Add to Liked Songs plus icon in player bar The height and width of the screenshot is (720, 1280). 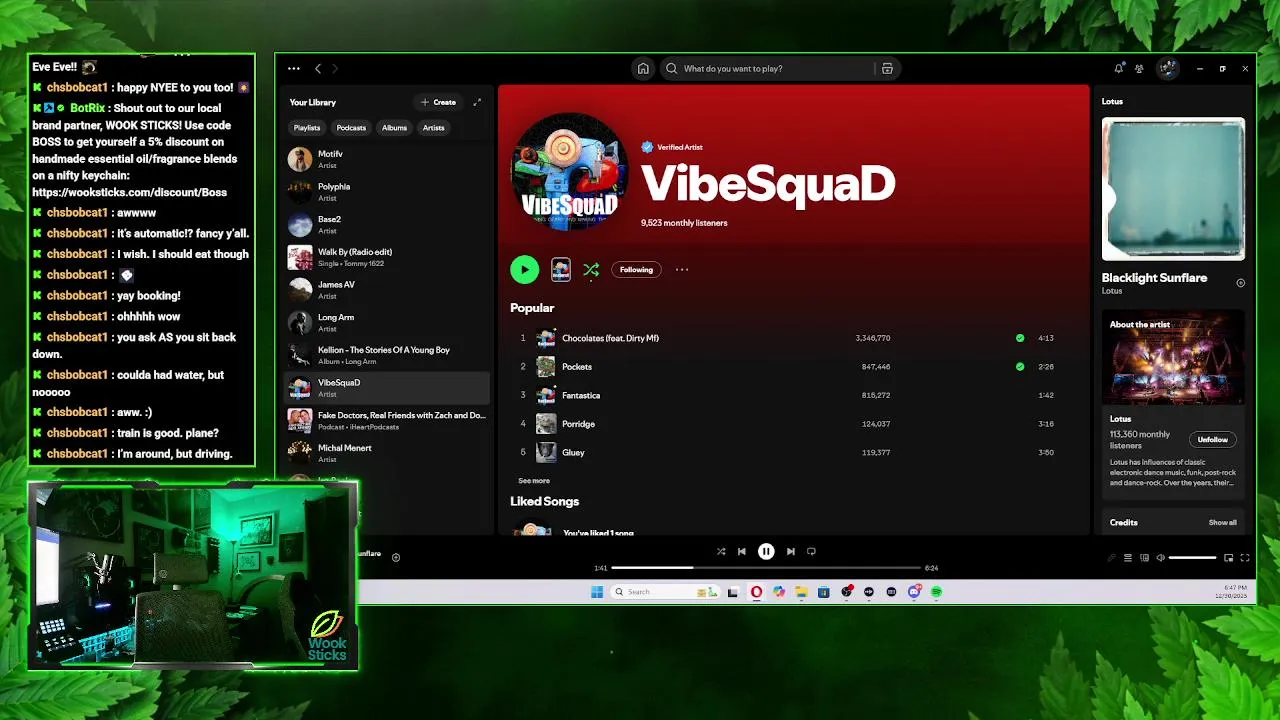pos(396,557)
